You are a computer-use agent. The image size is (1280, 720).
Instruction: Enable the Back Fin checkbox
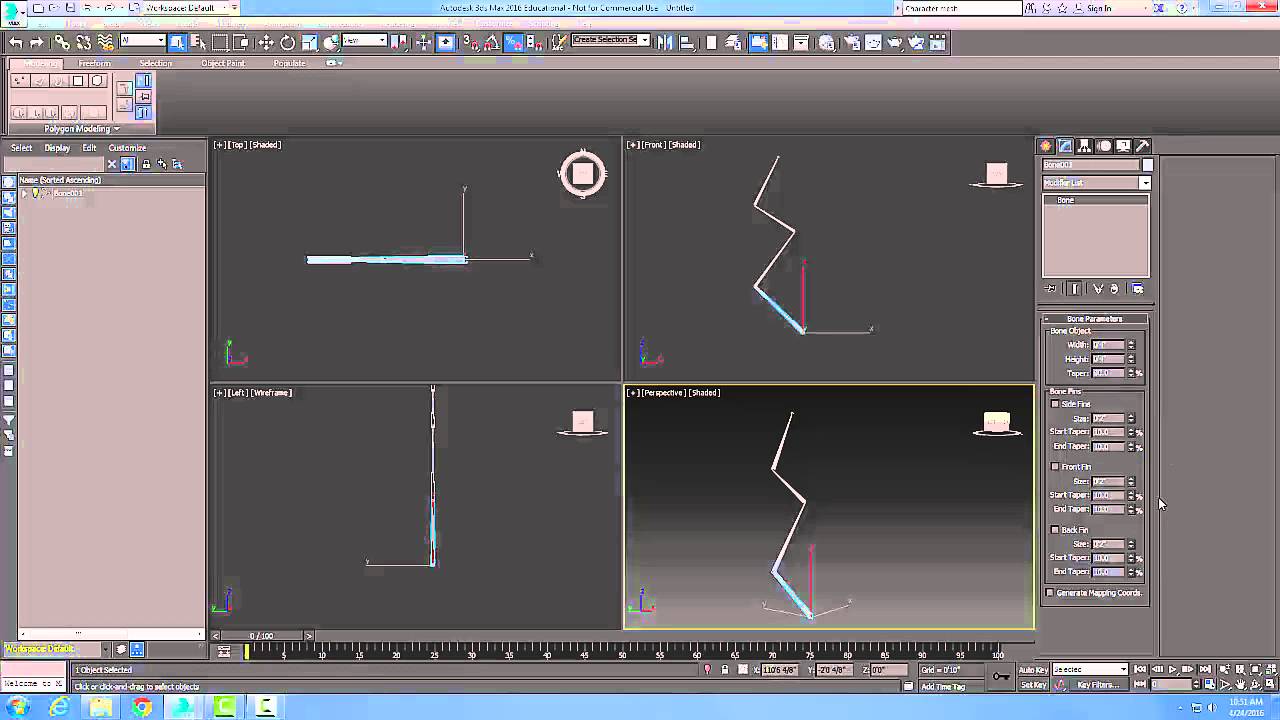point(1055,530)
